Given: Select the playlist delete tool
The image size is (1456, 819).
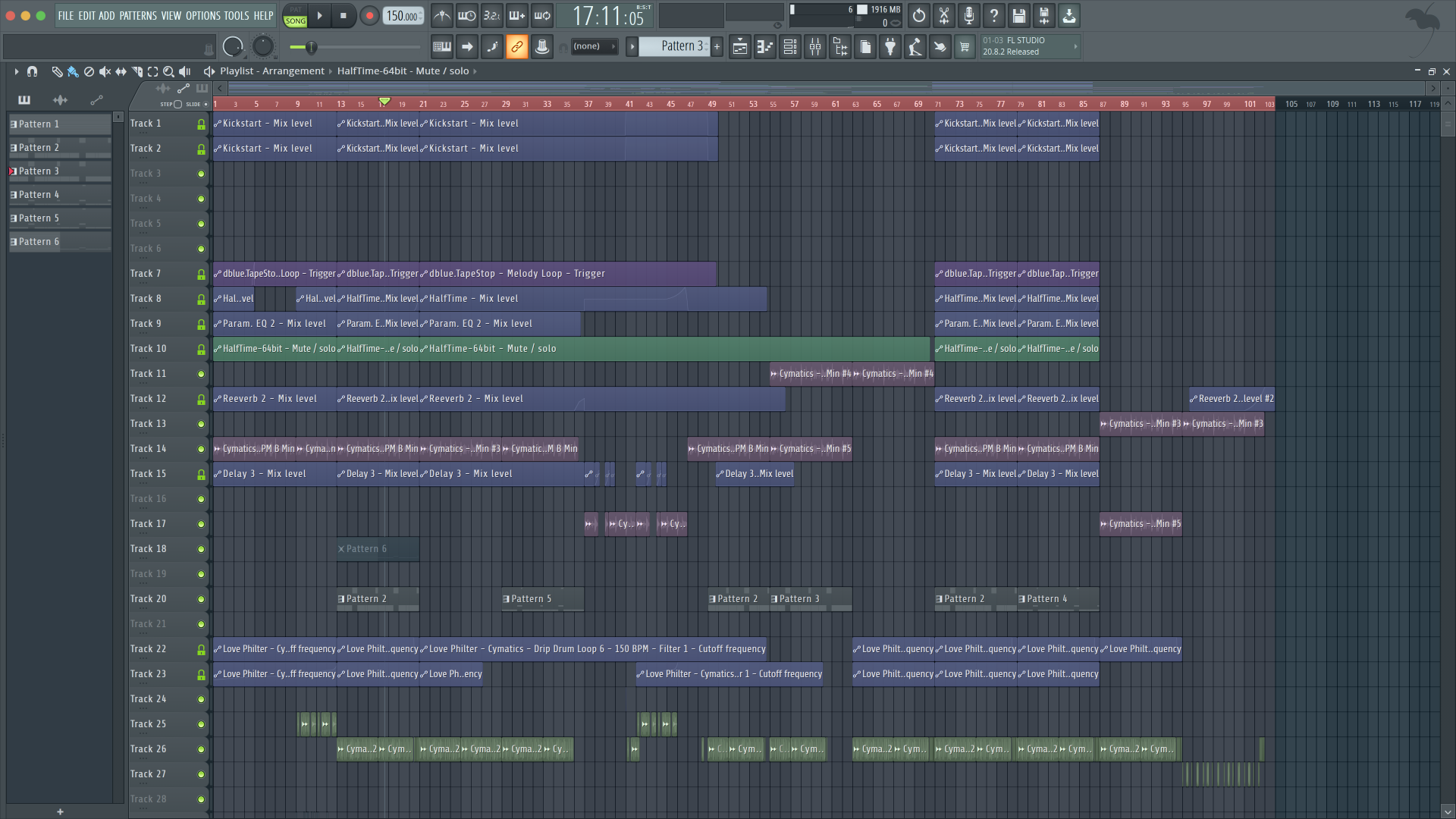Looking at the screenshot, I should pos(89,71).
